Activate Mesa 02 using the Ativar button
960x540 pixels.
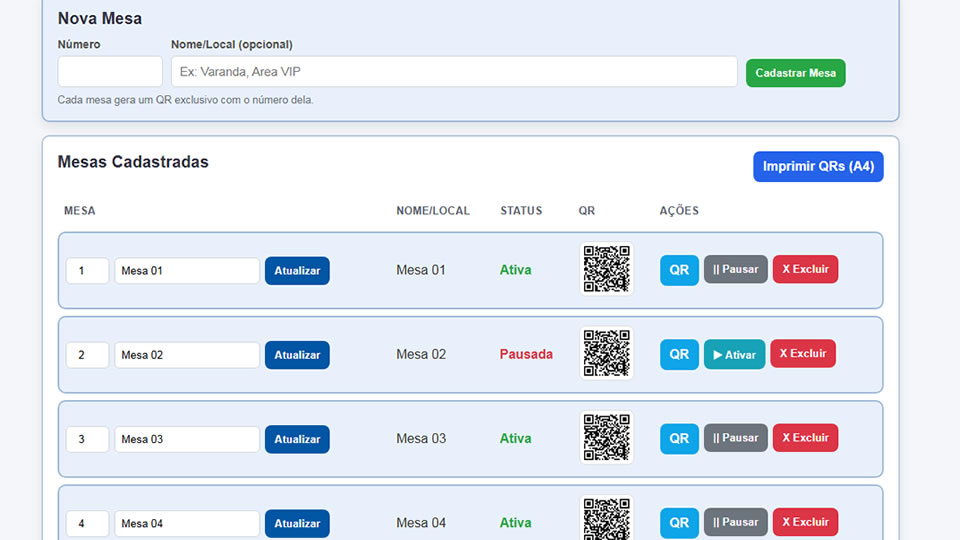tap(734, 354)
